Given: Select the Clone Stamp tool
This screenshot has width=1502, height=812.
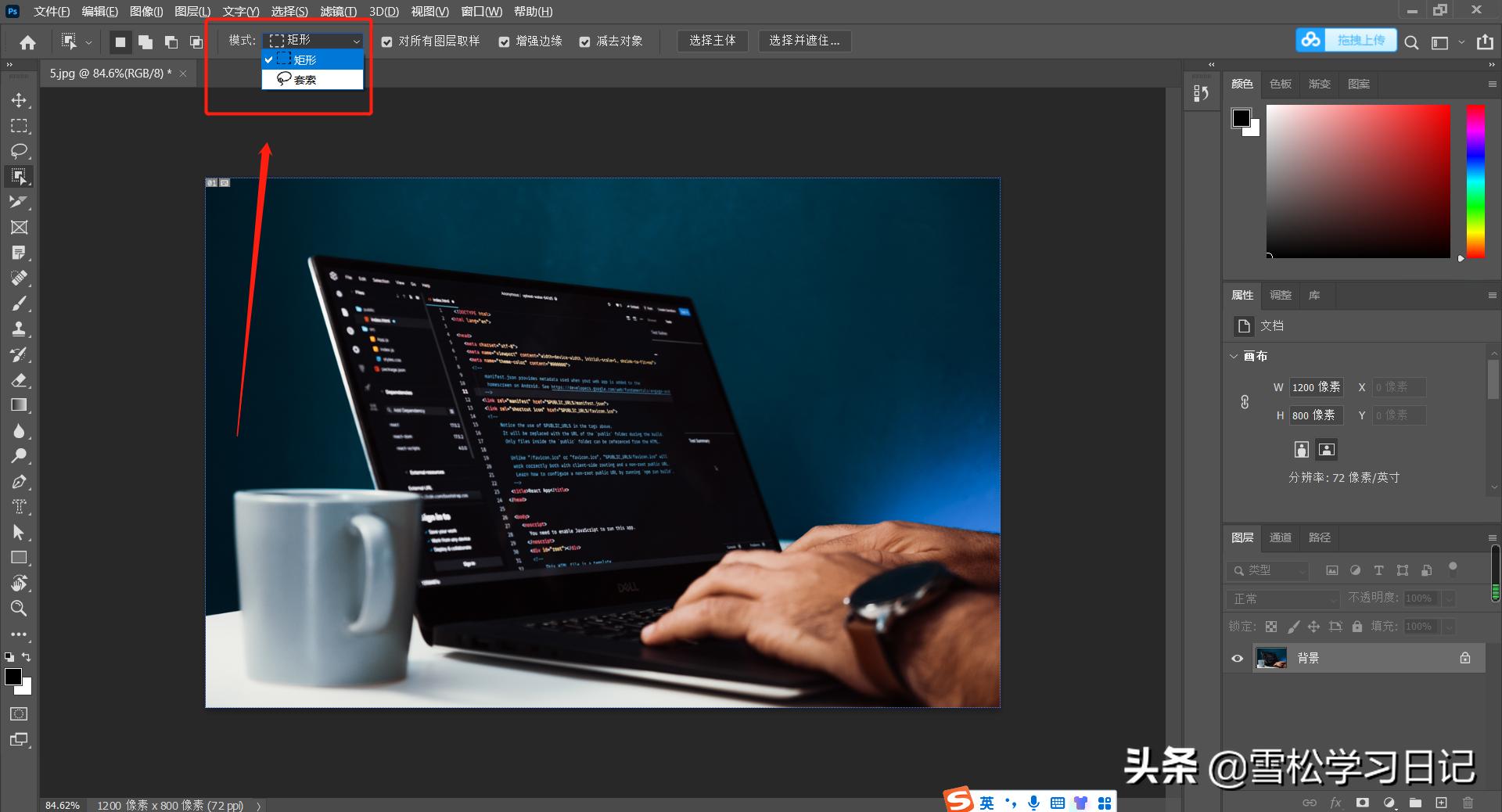Looking at the screenshot, I should point(19,329).
